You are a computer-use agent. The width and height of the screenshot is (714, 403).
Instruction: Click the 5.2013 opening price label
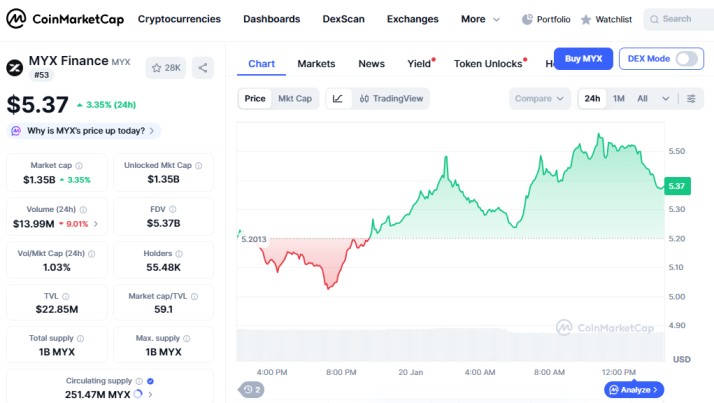254,239
